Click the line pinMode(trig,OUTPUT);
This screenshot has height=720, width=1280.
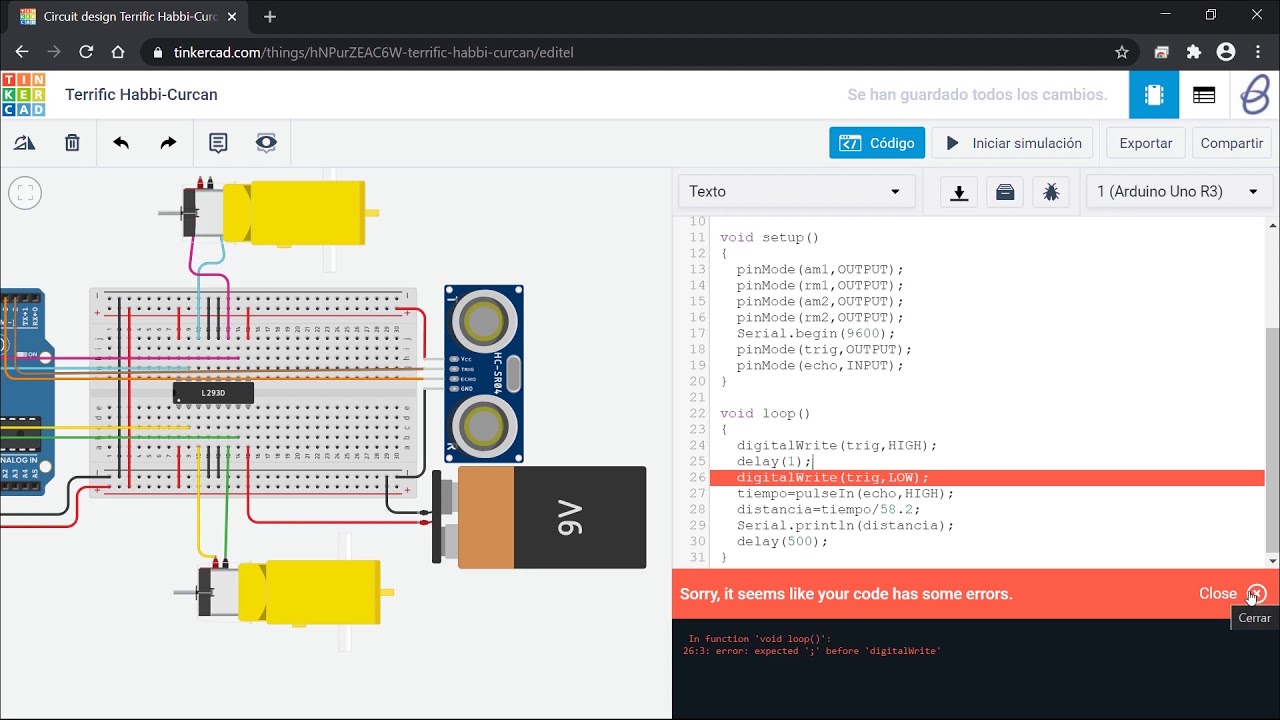point(824,350)
